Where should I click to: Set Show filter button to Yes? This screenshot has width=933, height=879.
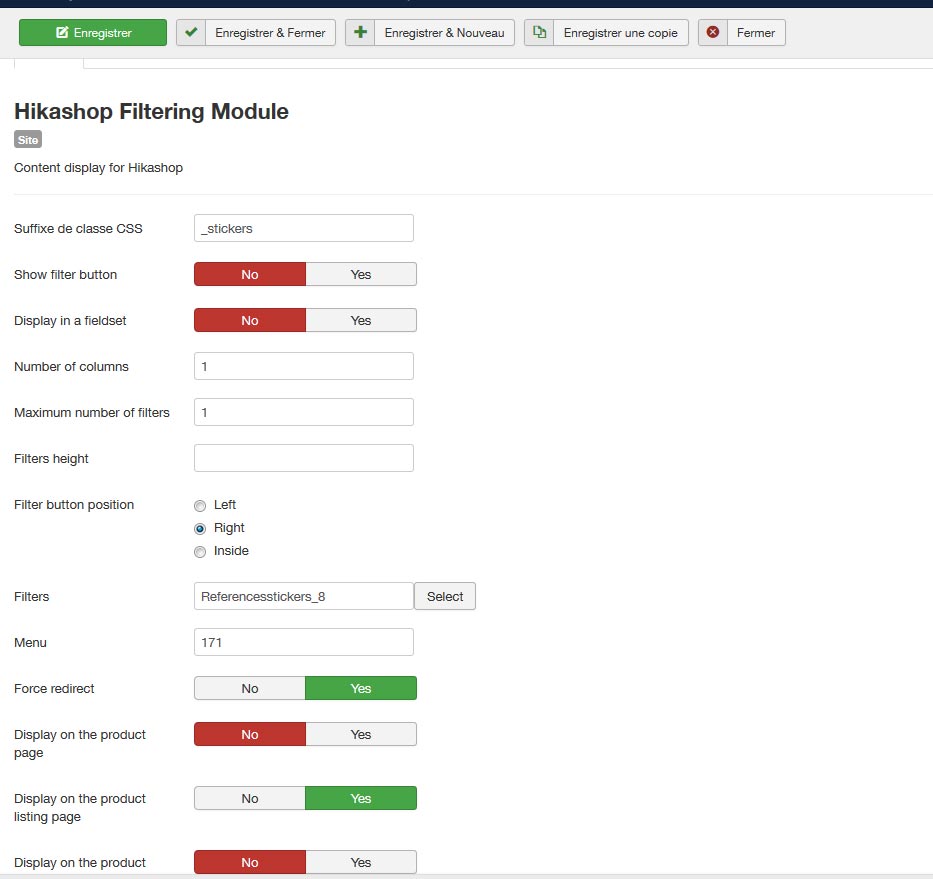click(361, 274)
